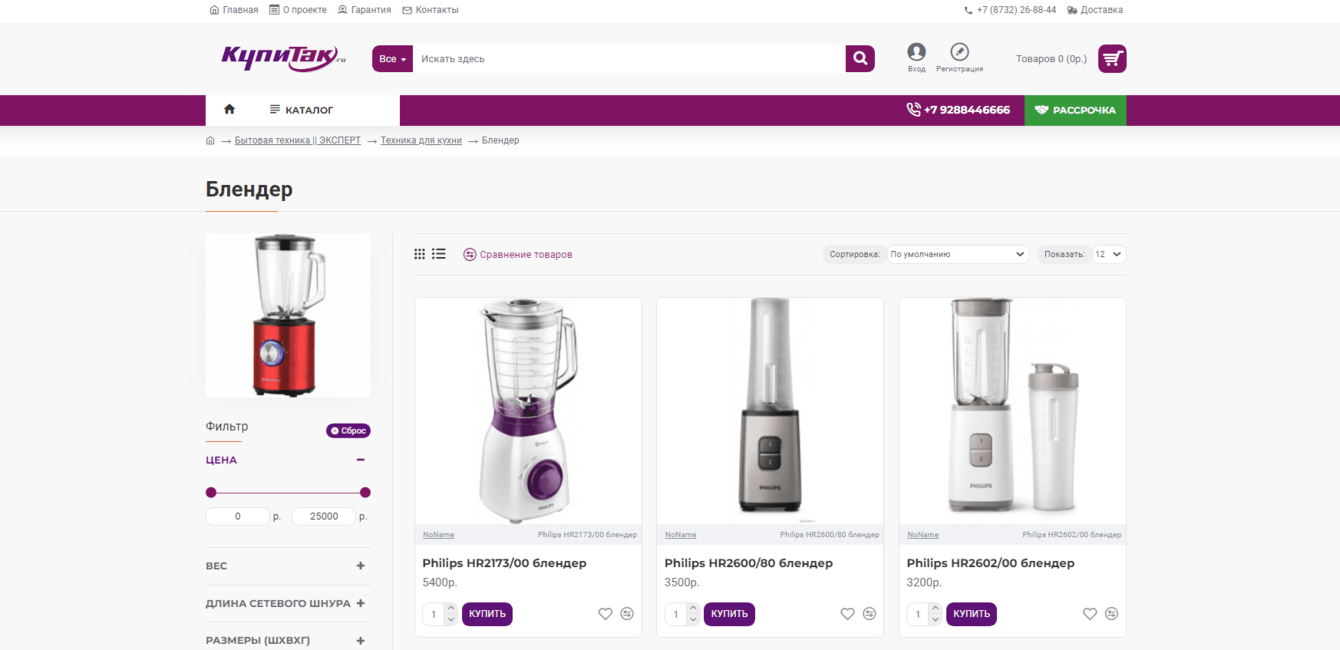1340x650 pixels.
Task: Add Philips HR2600/80 to wishlist
Action: pyautogui.click(x=847, y=614)
